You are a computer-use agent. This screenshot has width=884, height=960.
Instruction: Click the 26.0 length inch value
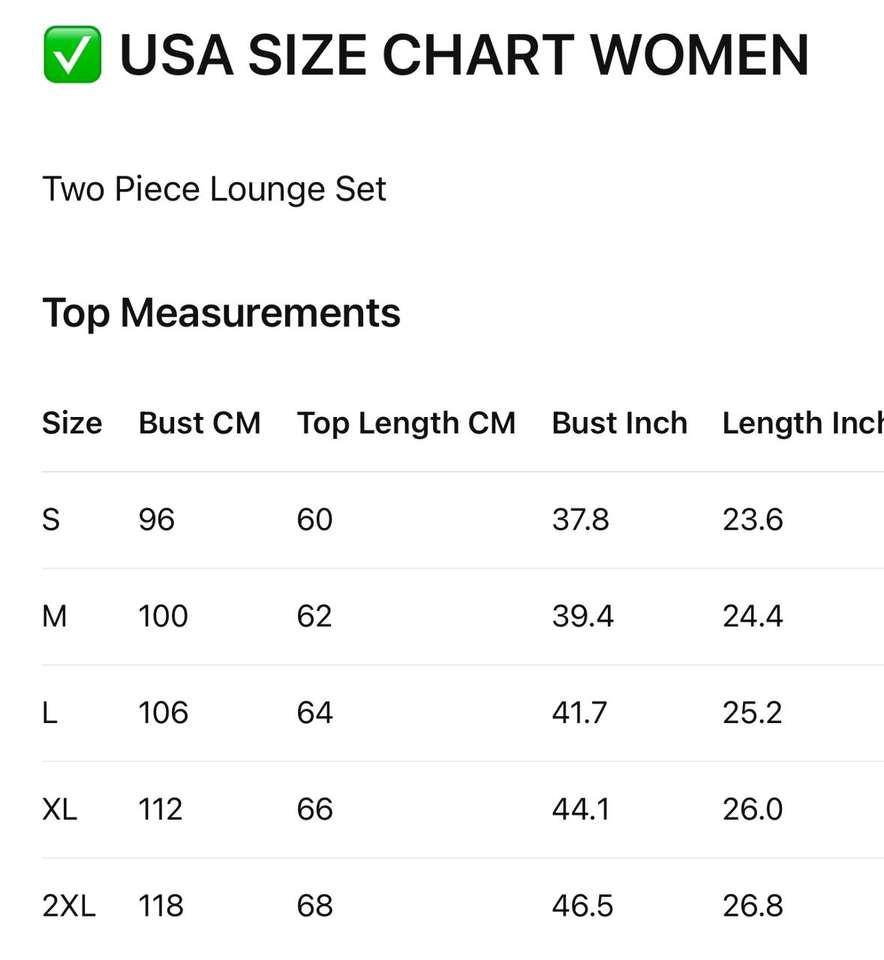coord(752,809)
